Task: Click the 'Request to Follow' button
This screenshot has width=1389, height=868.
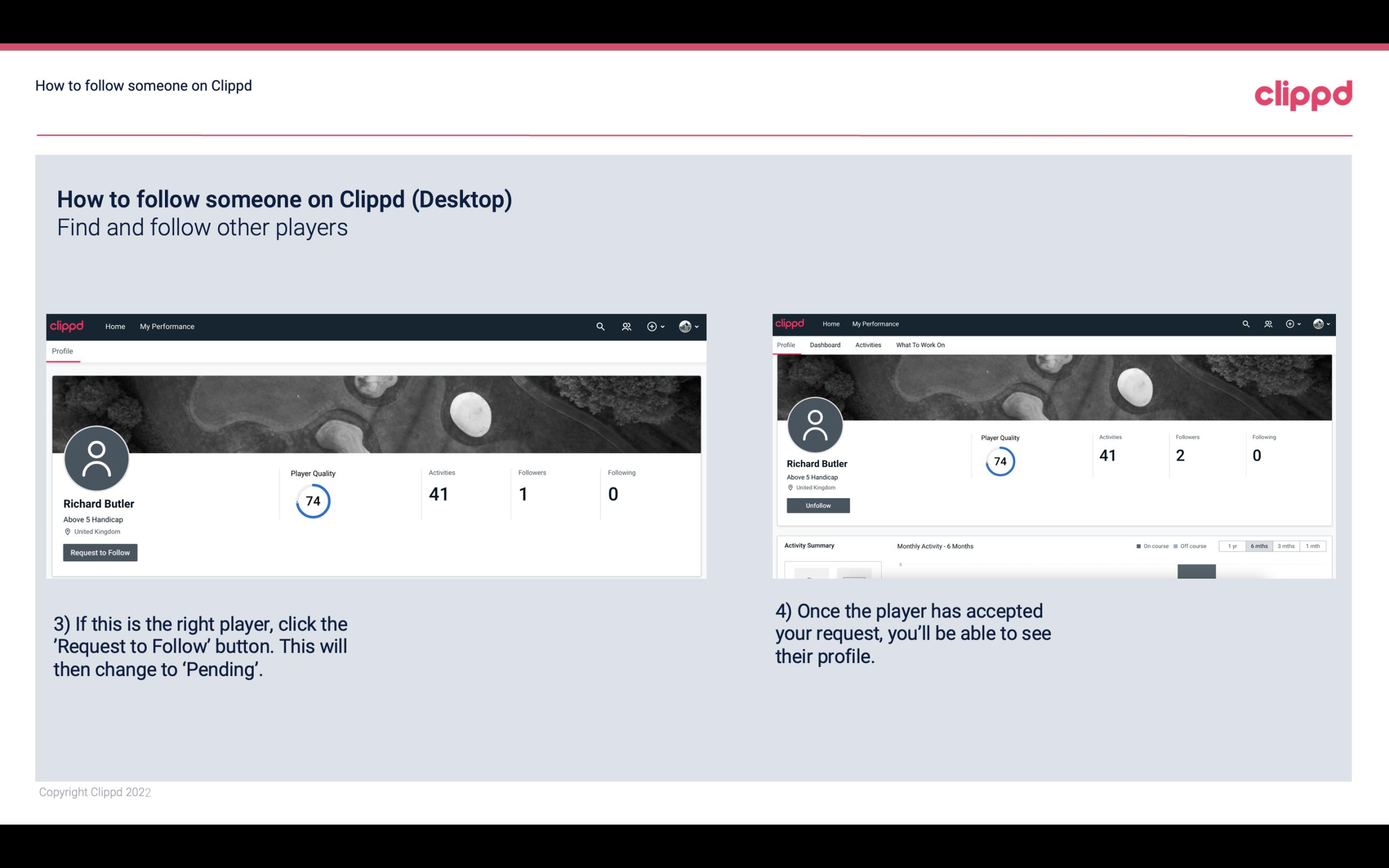Action: point(100,552)
